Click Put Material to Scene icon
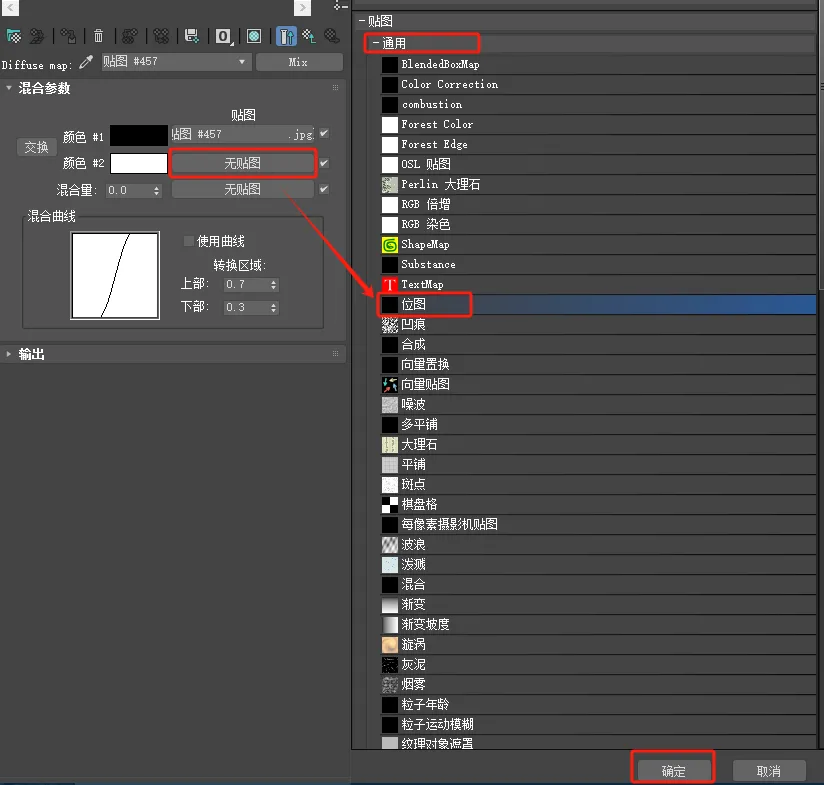Viewport: 824px width, 785px height. click(37, 36)
